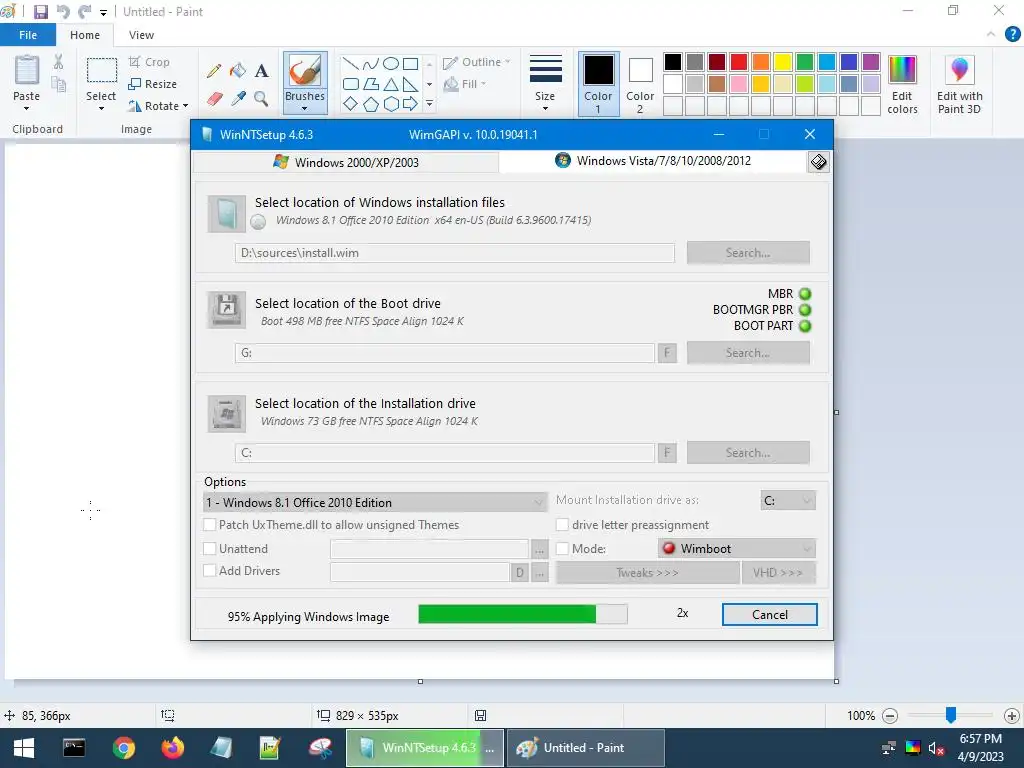Enable Patch UxTheme.dll checkbox
Screen dimensions: 1024x768
(210, 524)
